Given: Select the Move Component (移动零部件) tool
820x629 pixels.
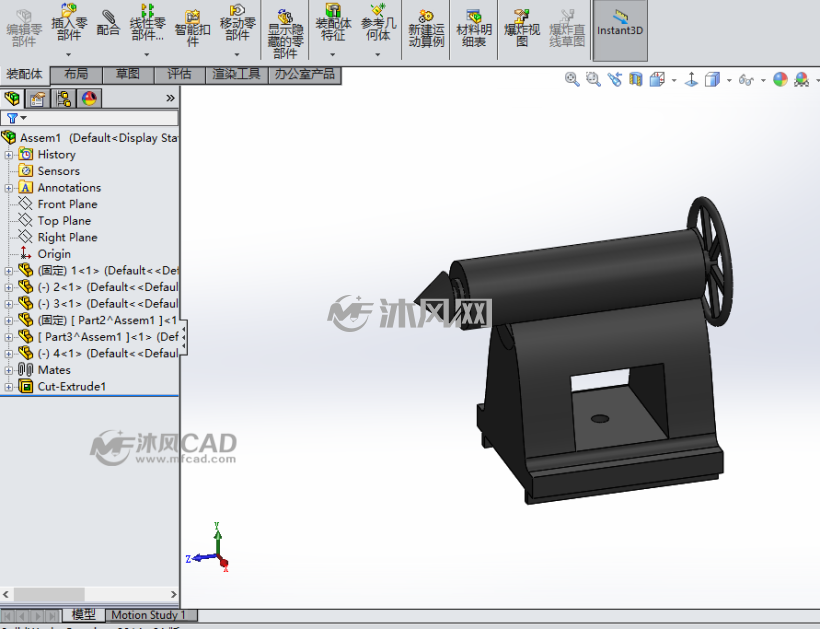Looking at the screenshot, I should coord(237,22).
